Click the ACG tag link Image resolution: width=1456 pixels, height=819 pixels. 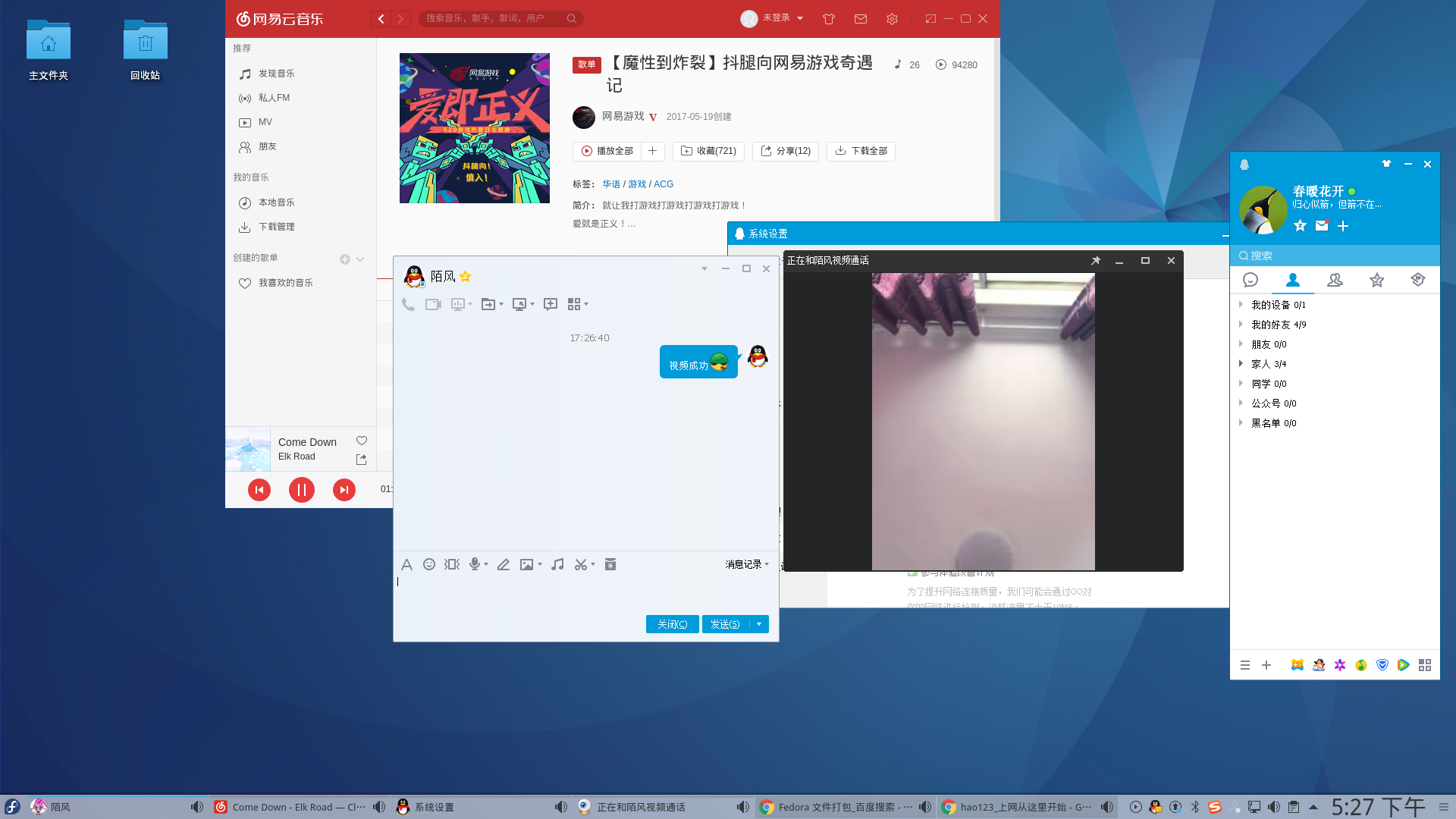click(x=664, y=184)
